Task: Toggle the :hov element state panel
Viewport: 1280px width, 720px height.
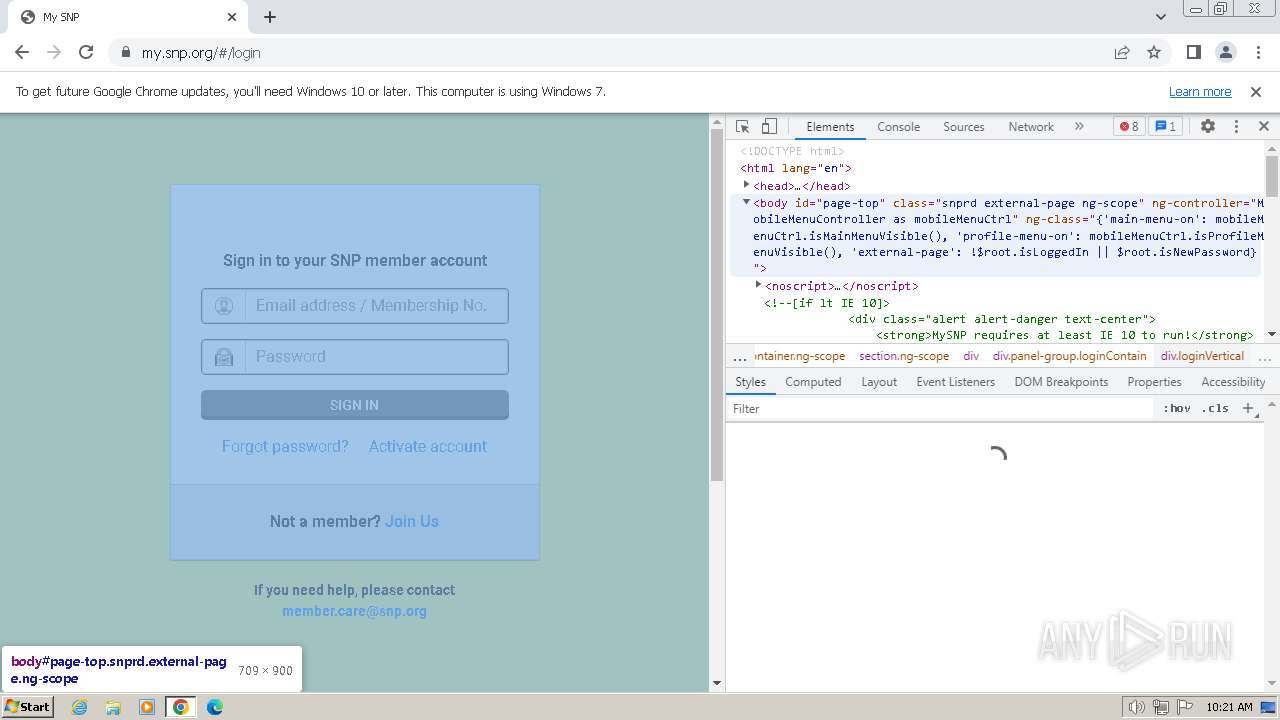Action: coord(1177,409)
